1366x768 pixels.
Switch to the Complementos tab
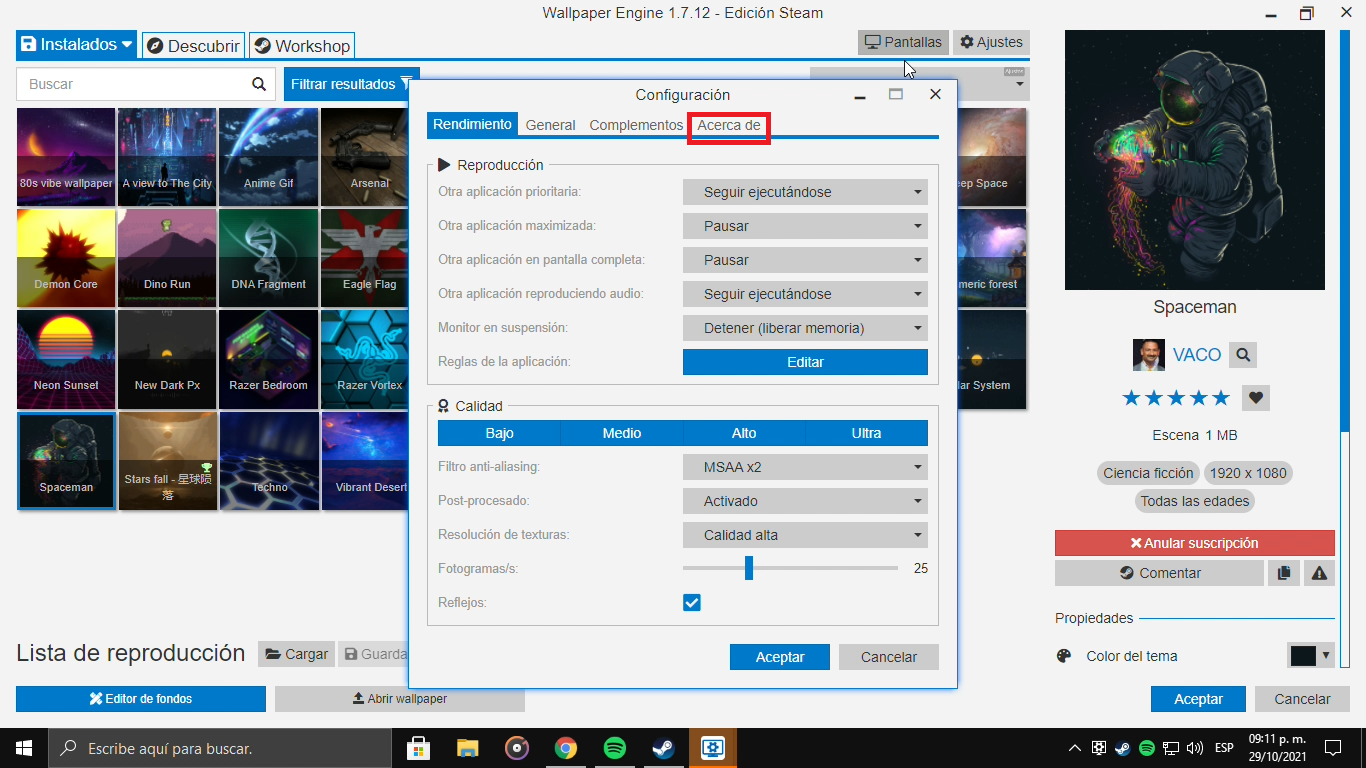click(x=636, y=125)
